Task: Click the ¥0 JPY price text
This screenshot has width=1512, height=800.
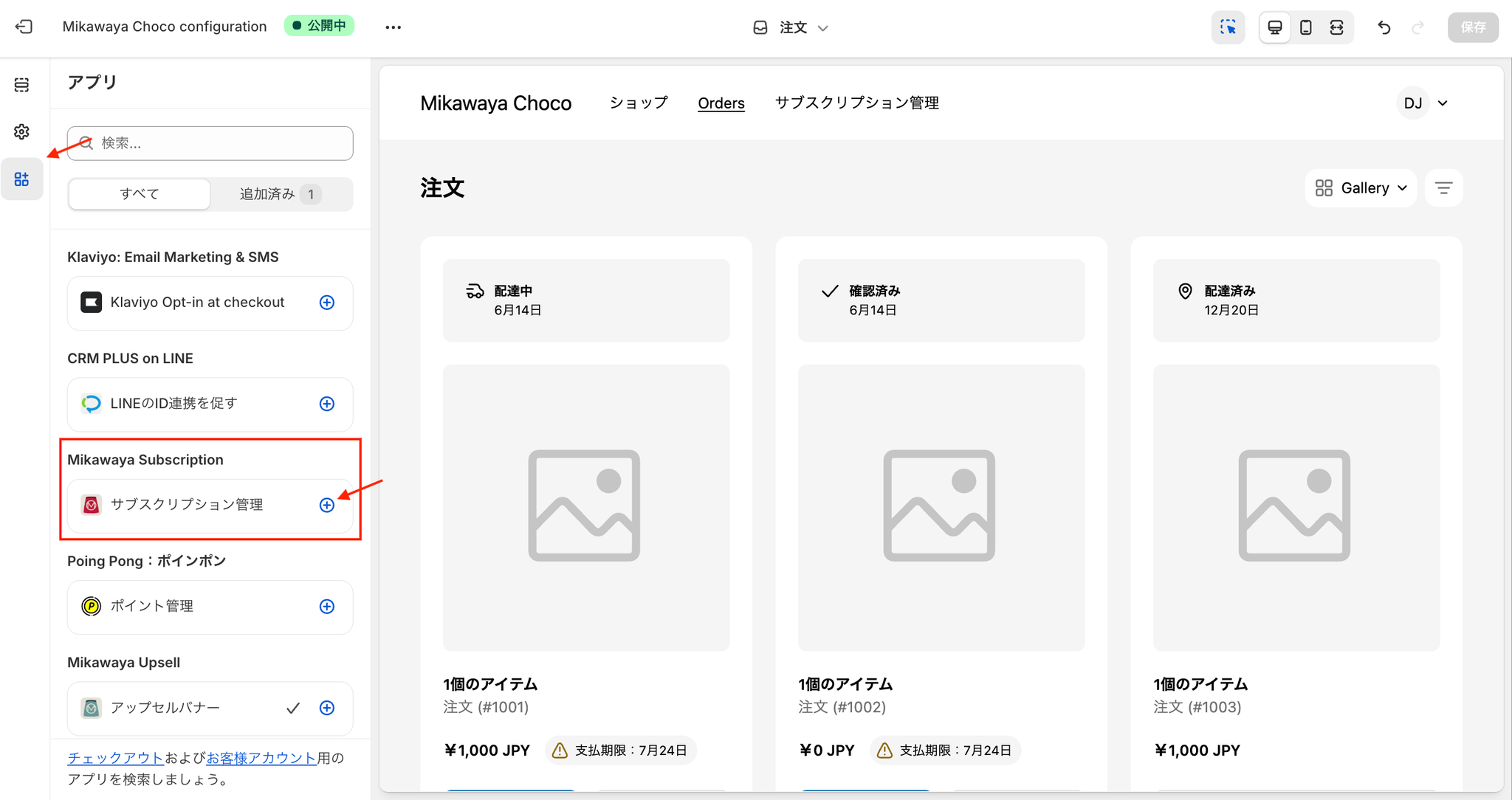Action: [827, 751]
